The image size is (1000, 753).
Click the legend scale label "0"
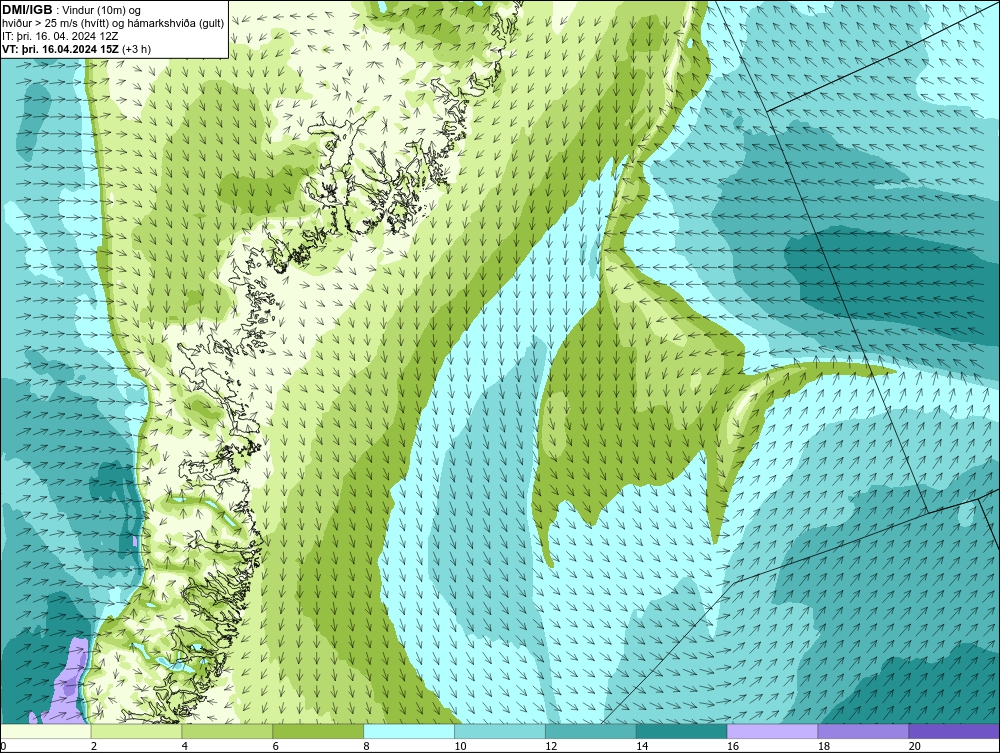(x=4, y=746)
